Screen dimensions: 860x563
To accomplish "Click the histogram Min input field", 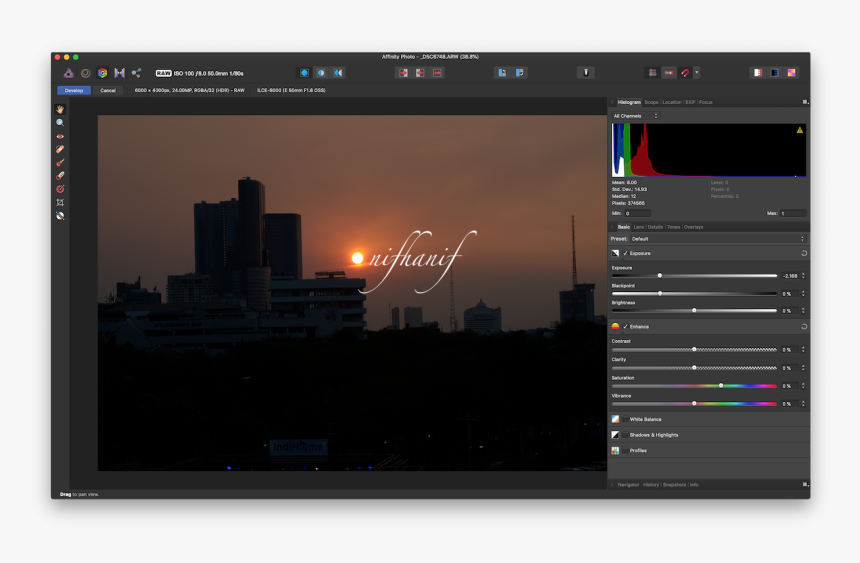I will pyautogui.click(x=637, y=213).
